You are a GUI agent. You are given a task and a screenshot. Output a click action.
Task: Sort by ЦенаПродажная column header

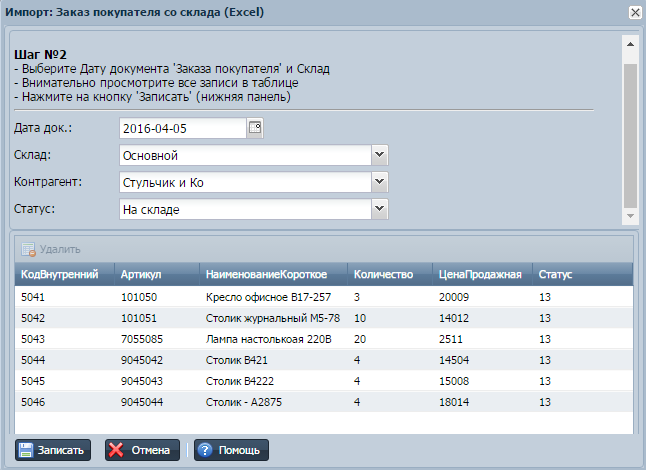[482, 274]
